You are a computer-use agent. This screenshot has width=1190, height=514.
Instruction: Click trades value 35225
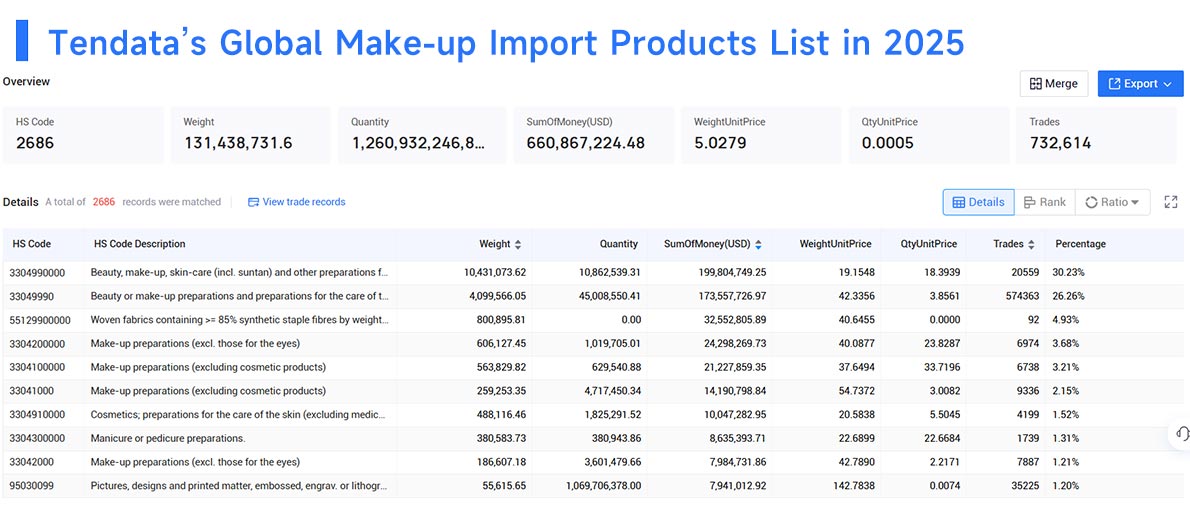point(1024,486)
